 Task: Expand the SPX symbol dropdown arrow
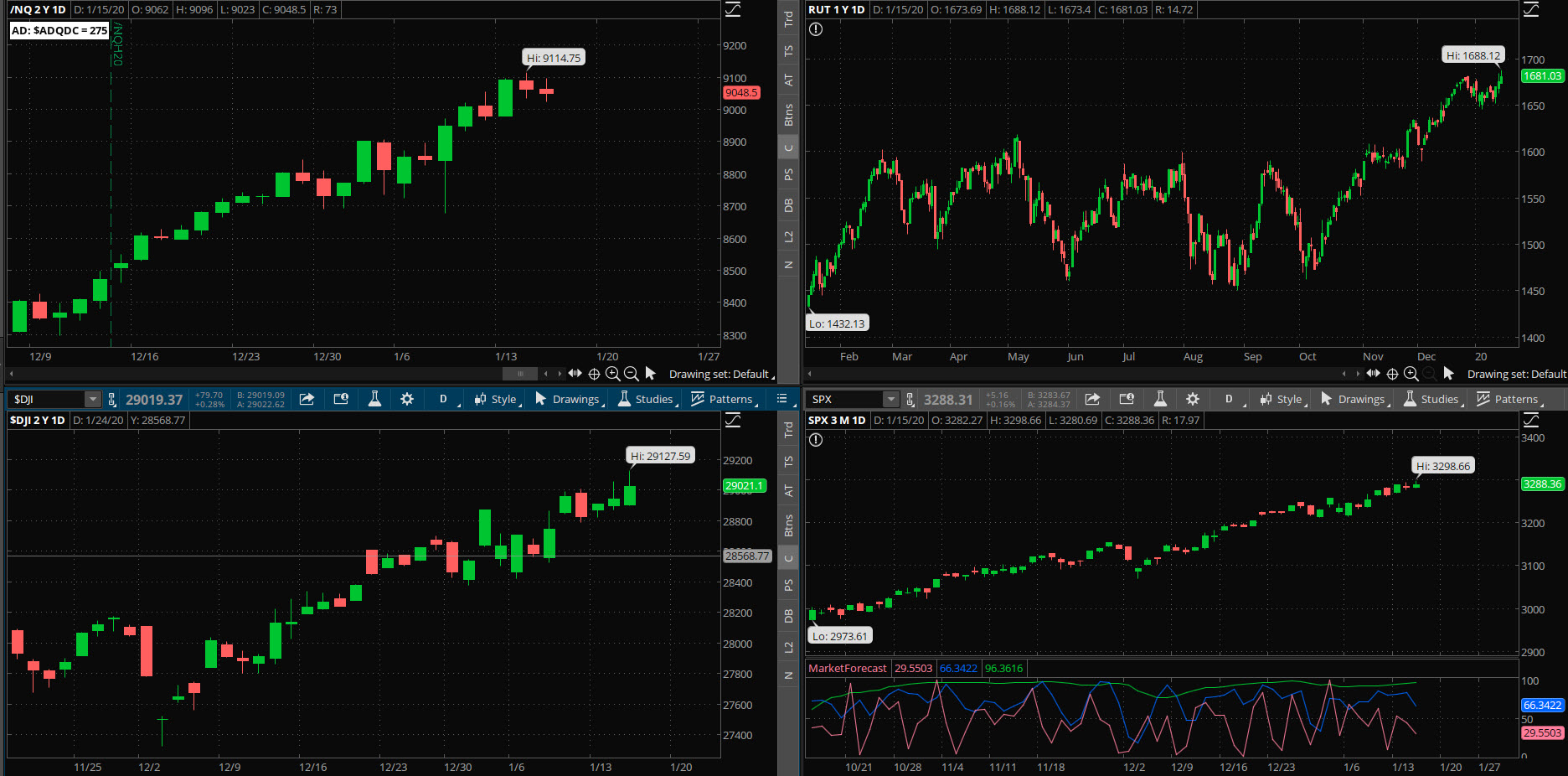(891, 400)
